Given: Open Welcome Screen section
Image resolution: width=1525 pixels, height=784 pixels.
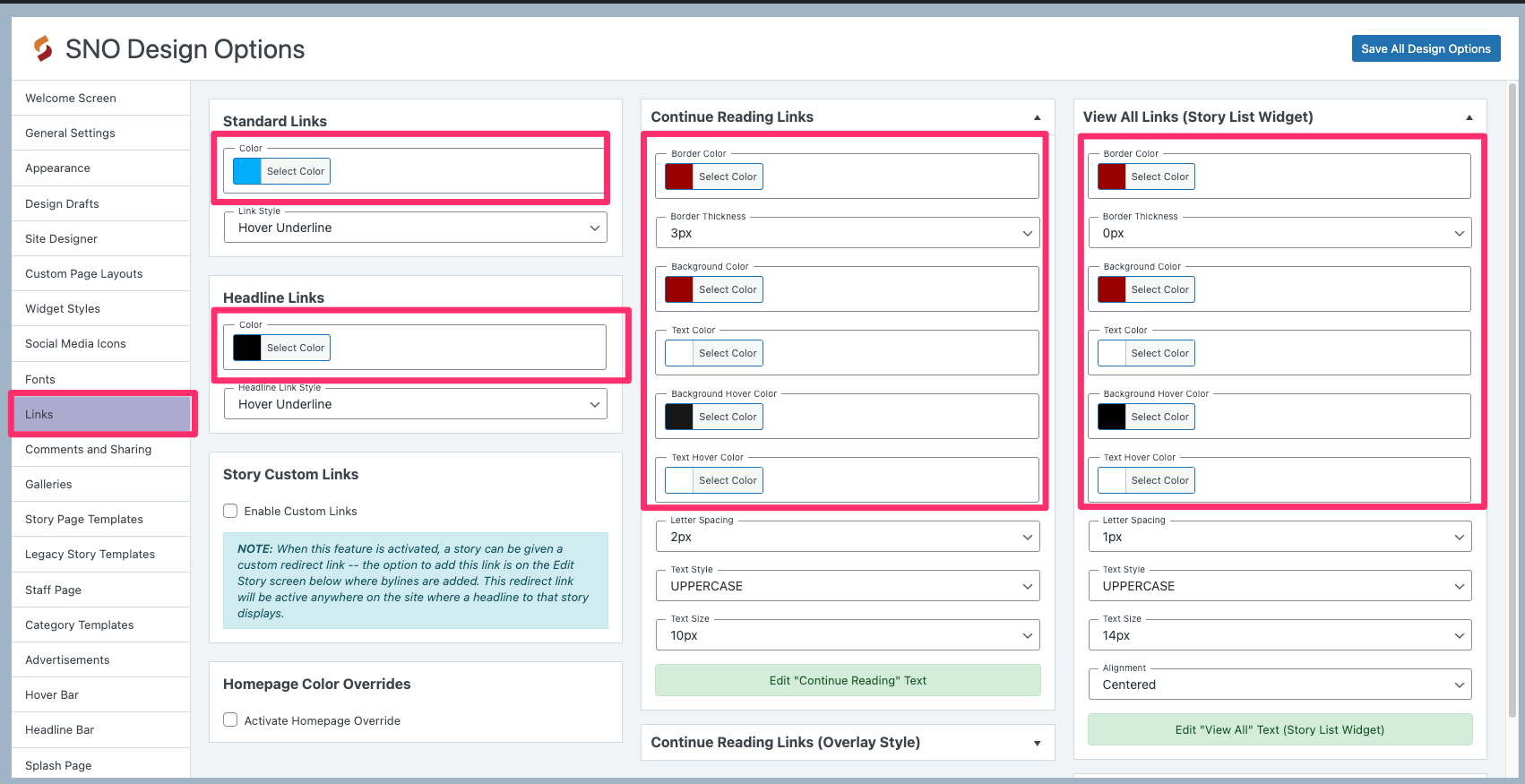Looking at the screenshot, I should click(101, 99).
